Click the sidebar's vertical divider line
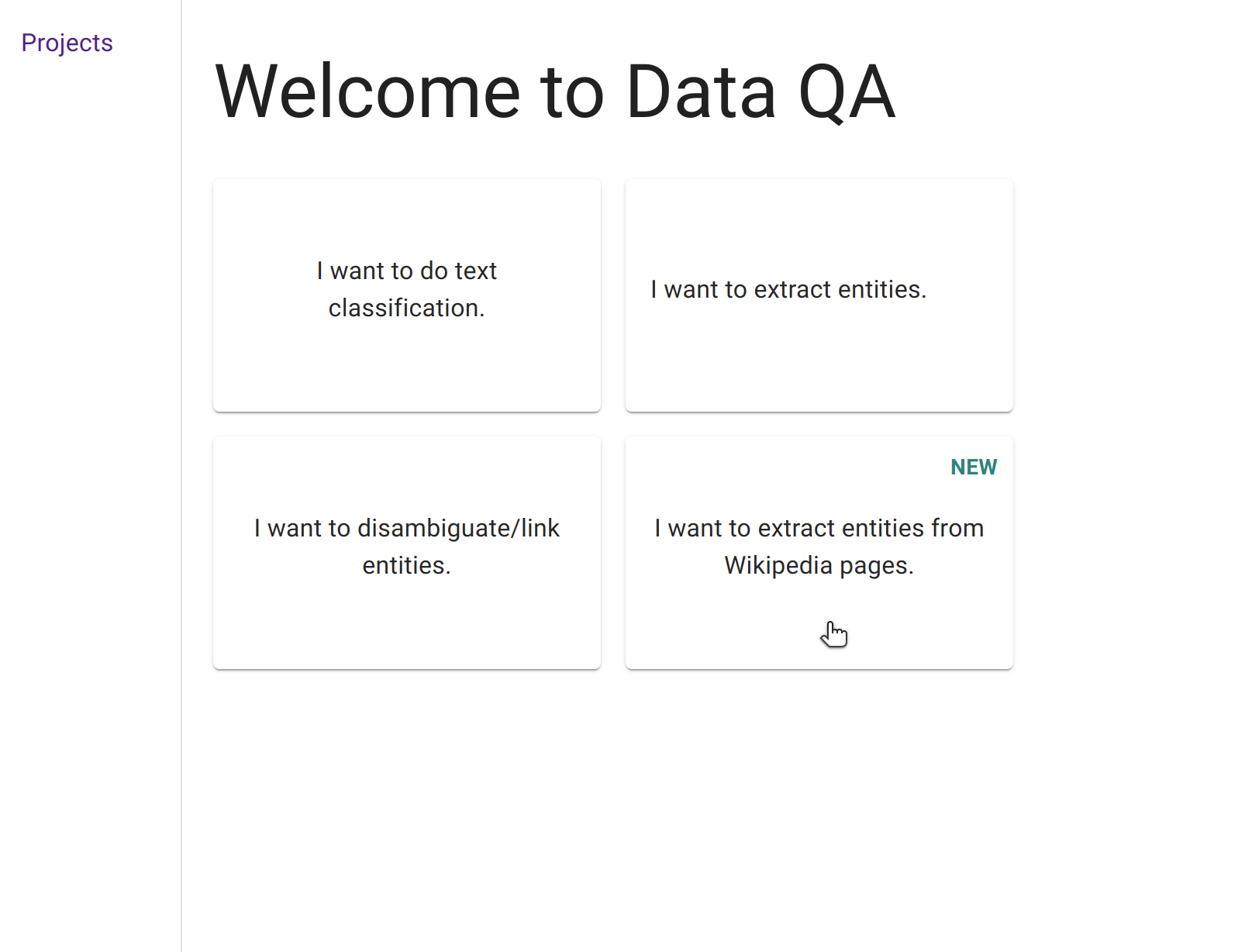The image size is (1245, 952). (x=181, y=465)
